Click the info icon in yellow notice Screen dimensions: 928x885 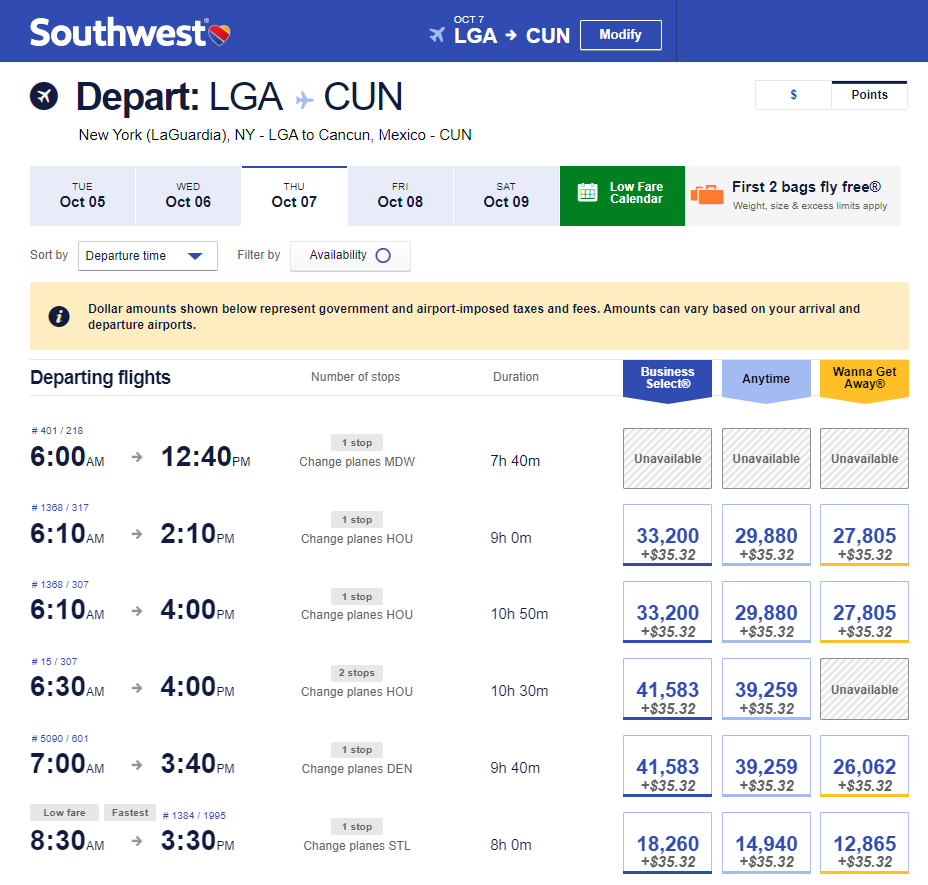pyautogui.click(x=59, y=316)
